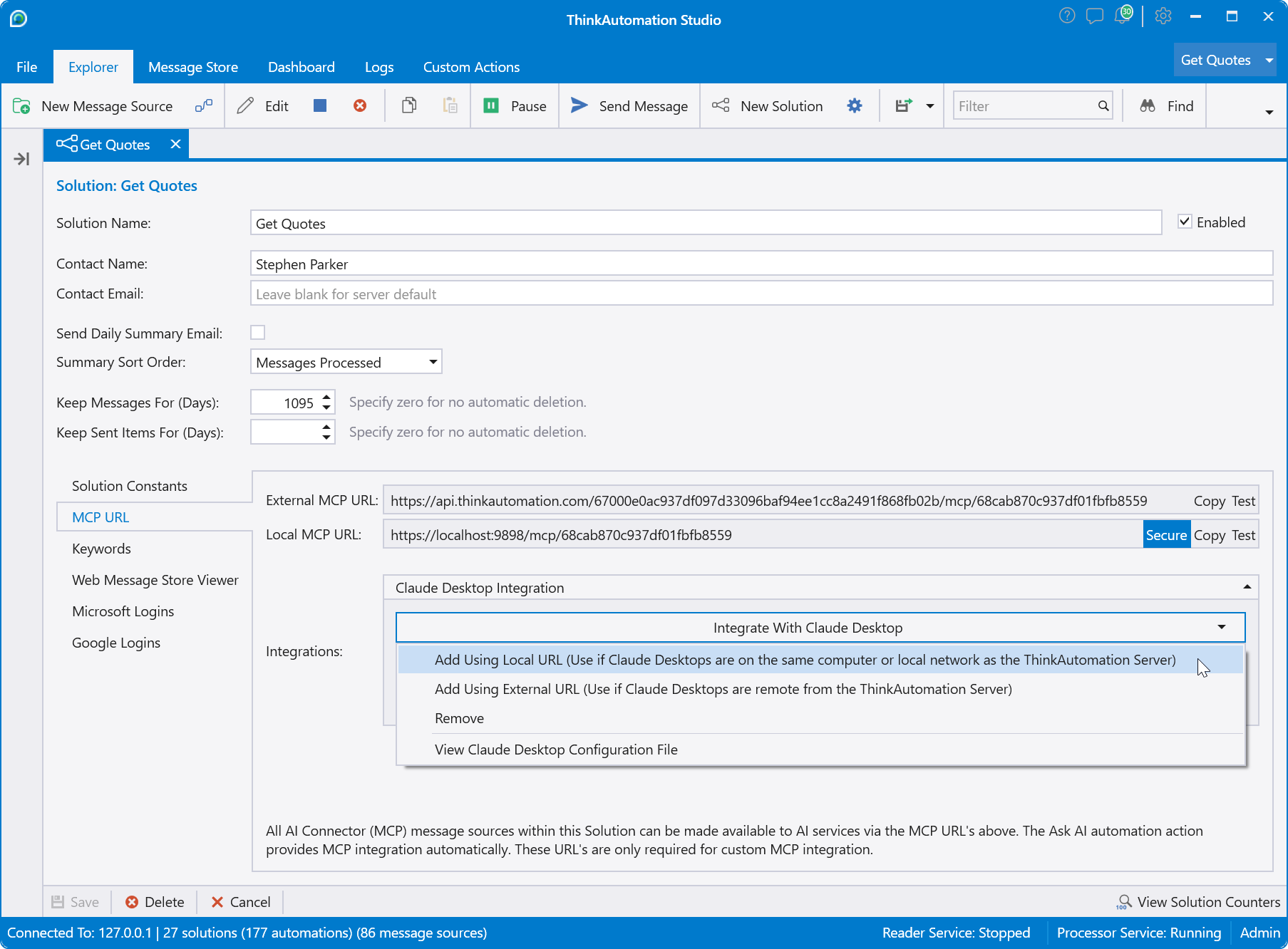Open the feedback chat bubble icon
This screenshot has width=1288, height=949.
[x=1095, y=16]
